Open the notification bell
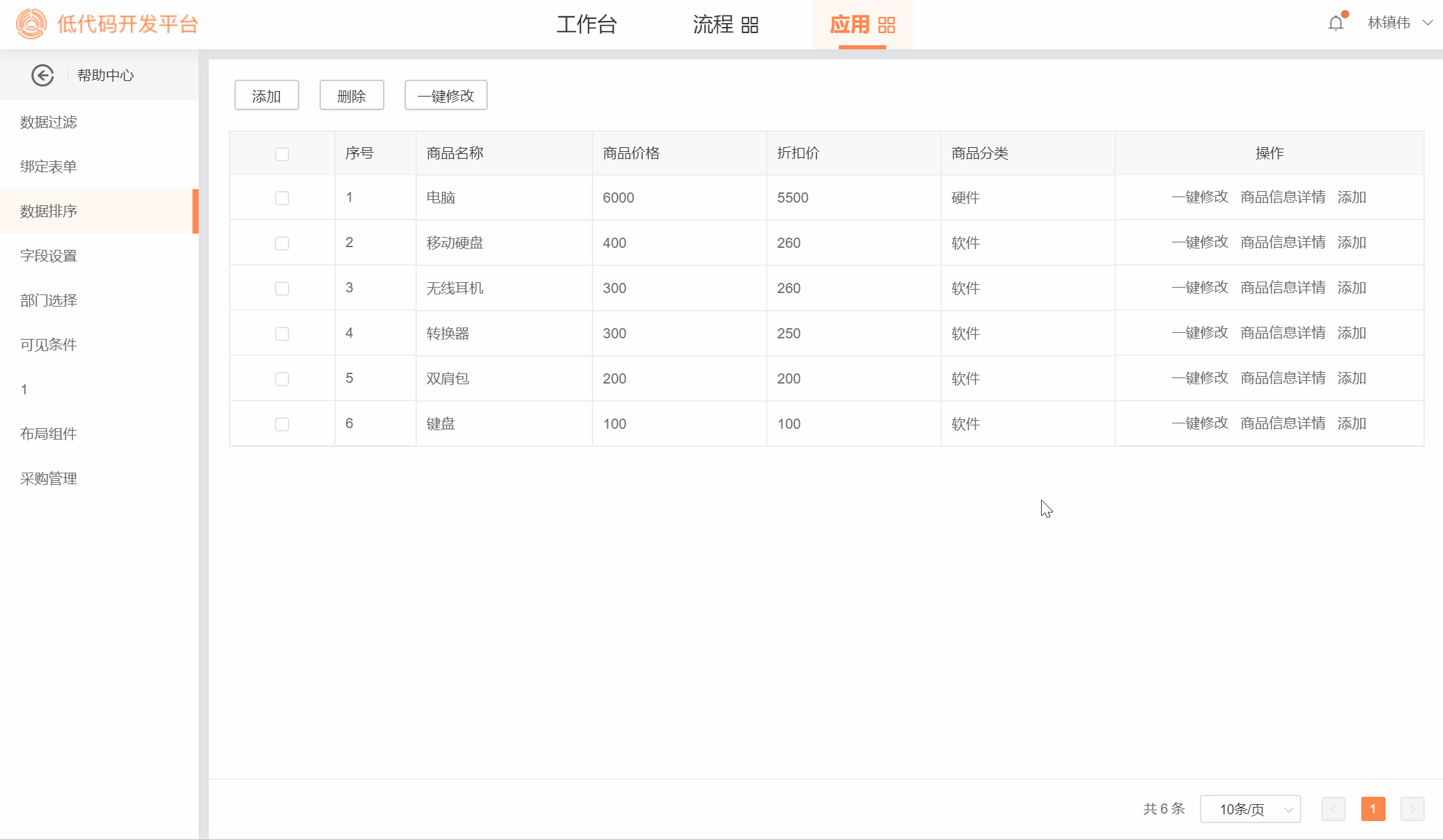Screen dimensions: 1443x840 click(1336, 24)
